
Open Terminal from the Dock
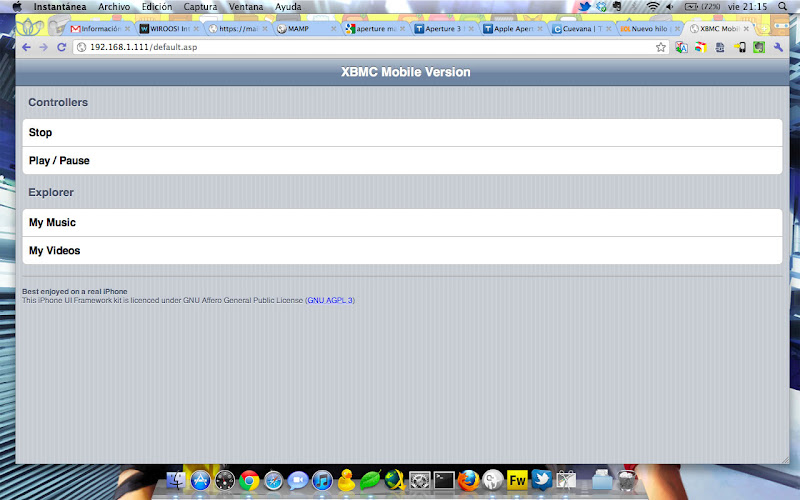[444, 480]
